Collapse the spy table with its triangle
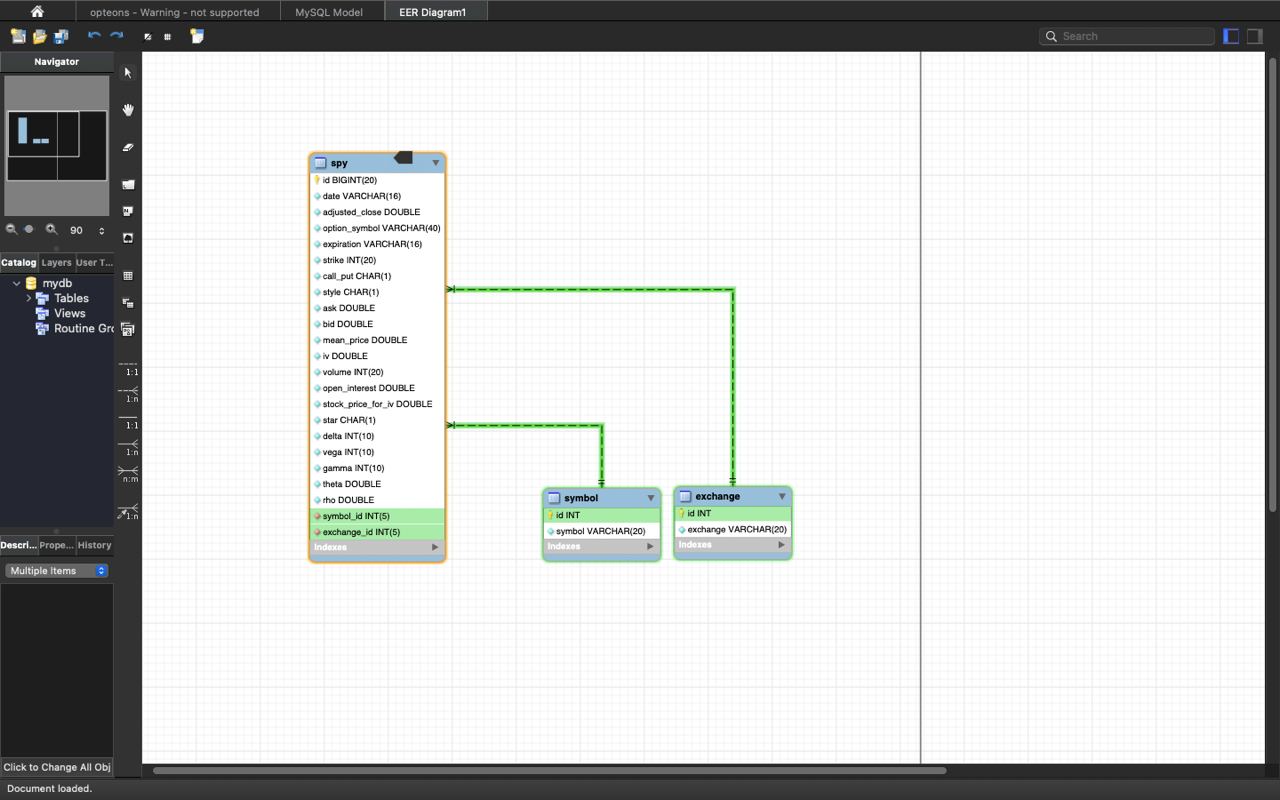 pos(435,163)
